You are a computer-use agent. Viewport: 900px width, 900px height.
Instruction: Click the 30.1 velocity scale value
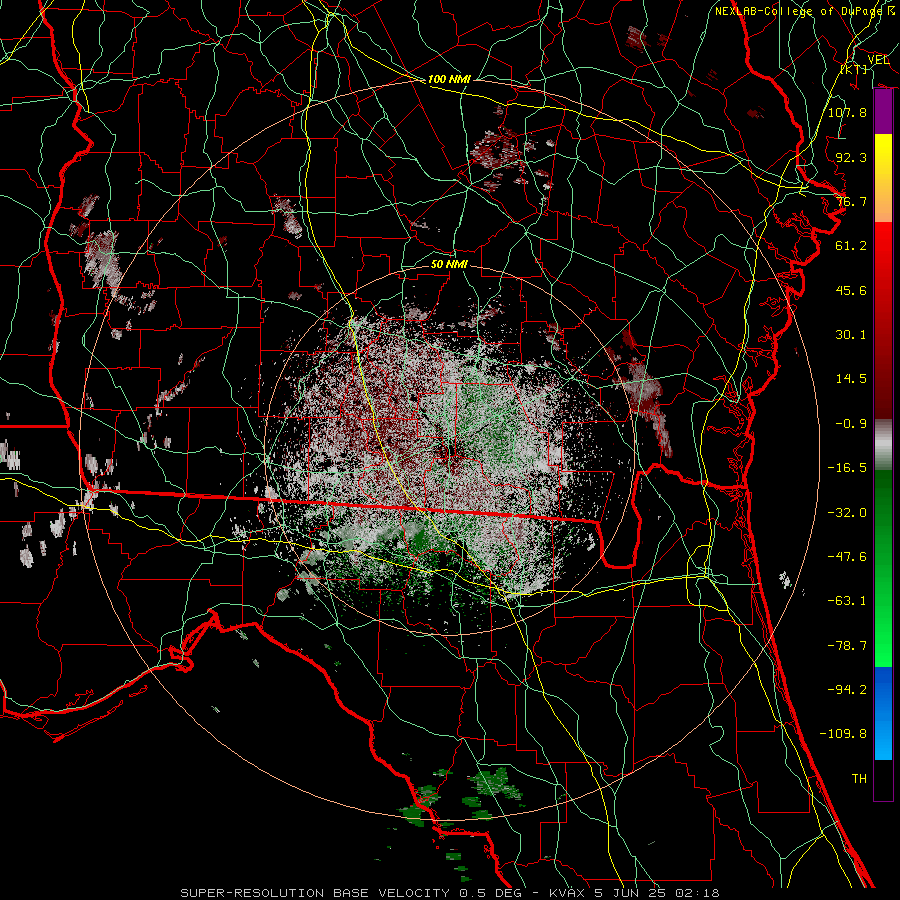[851, 335]
